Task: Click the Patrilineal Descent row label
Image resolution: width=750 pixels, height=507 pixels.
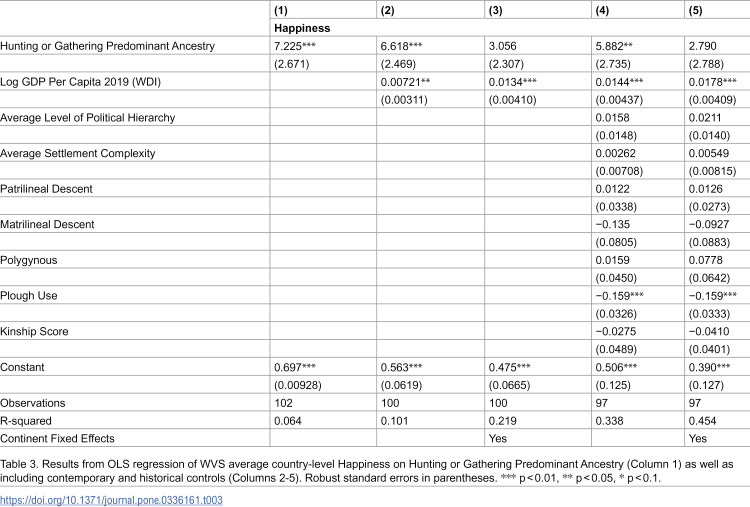Action: (46, 189)
